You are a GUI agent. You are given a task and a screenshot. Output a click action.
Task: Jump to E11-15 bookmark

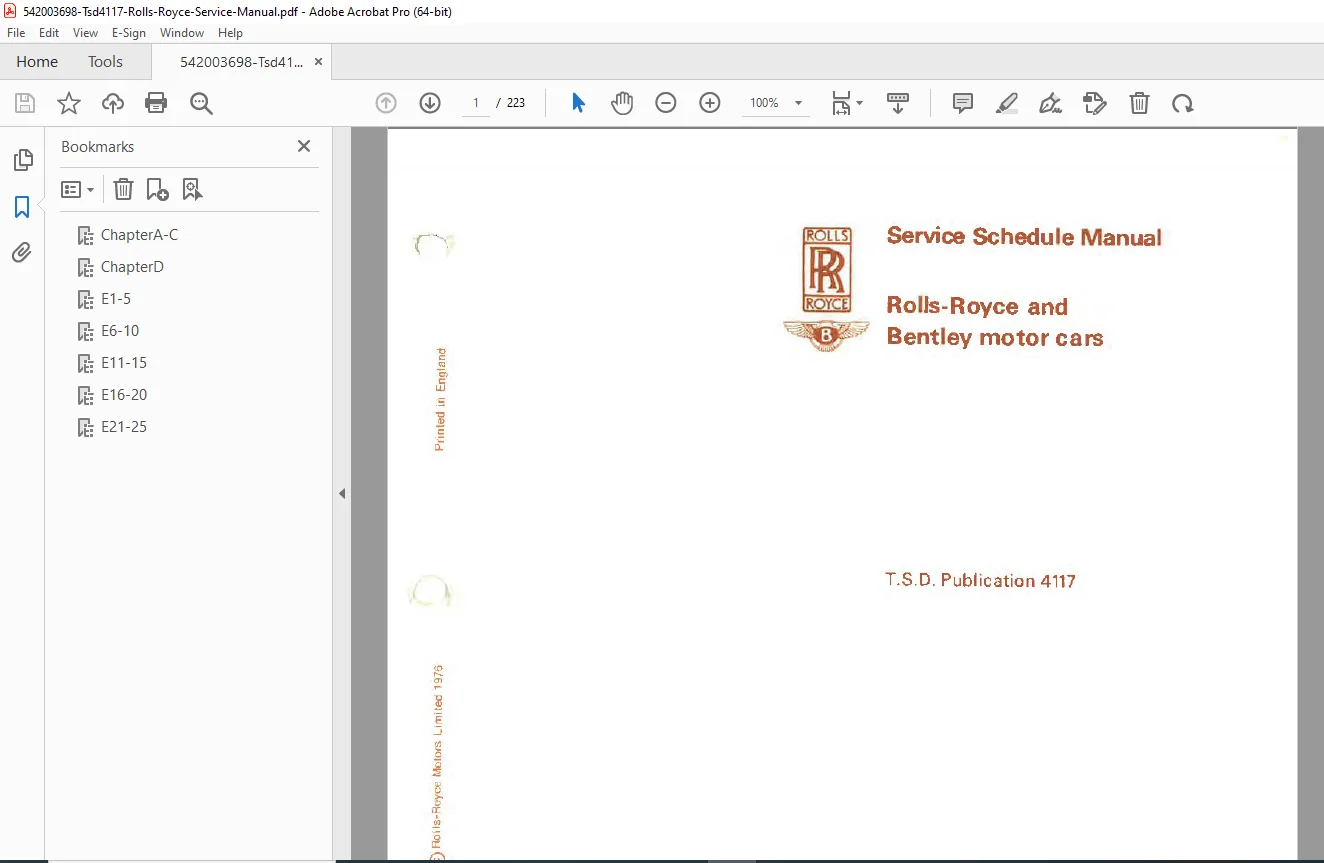124,363
